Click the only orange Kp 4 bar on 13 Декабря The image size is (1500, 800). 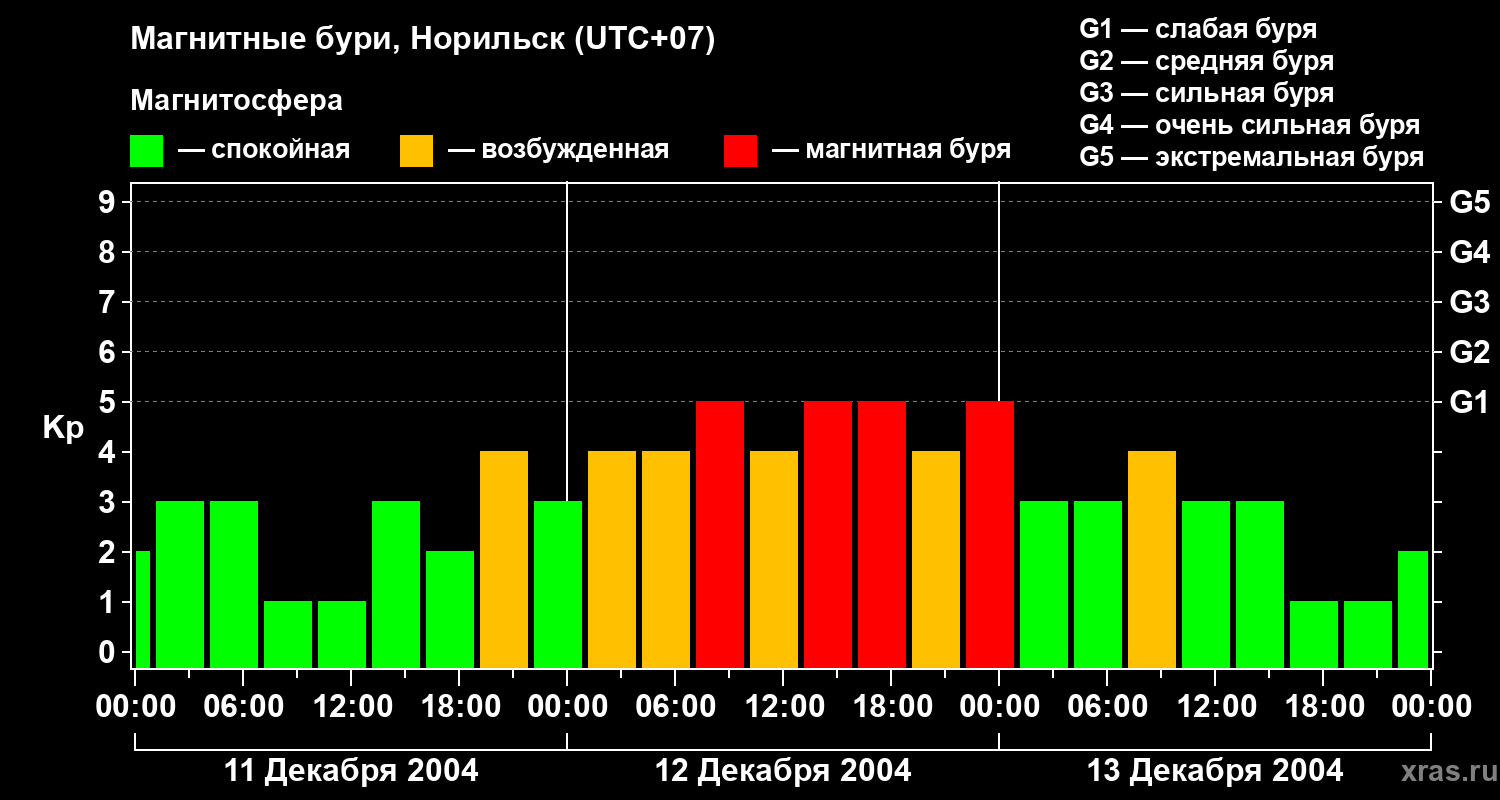click(x=1152, y=559)
